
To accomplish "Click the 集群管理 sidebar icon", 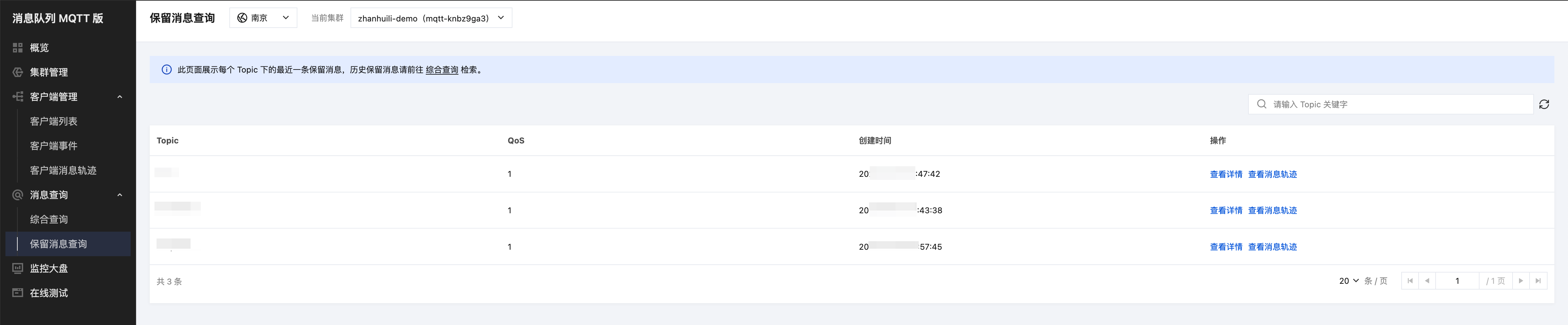I will pos(18,72).
